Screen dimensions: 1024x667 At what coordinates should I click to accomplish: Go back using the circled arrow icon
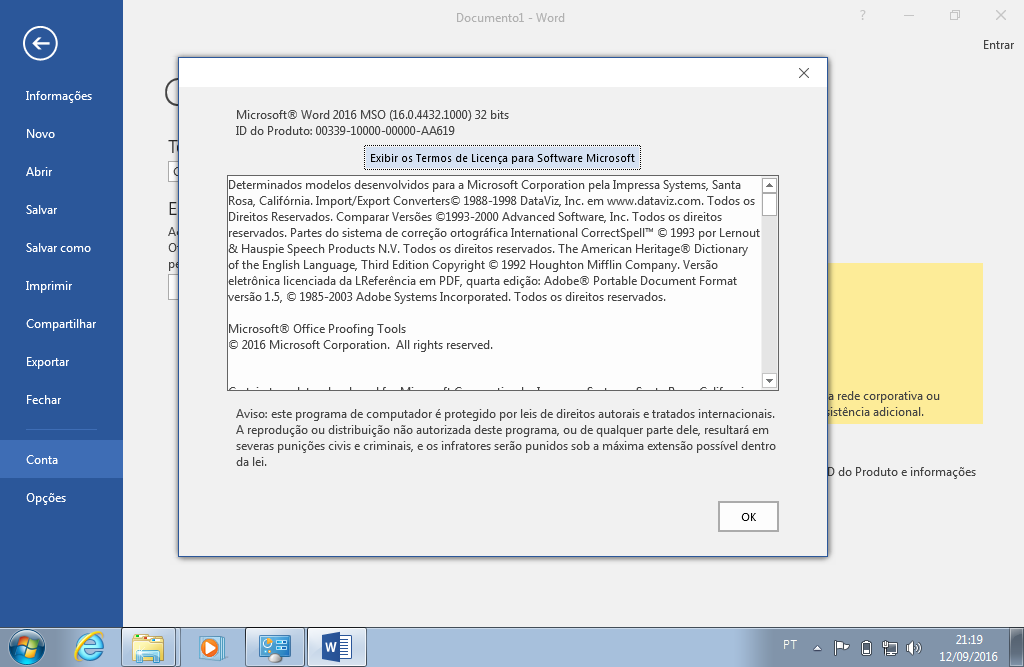40,44
